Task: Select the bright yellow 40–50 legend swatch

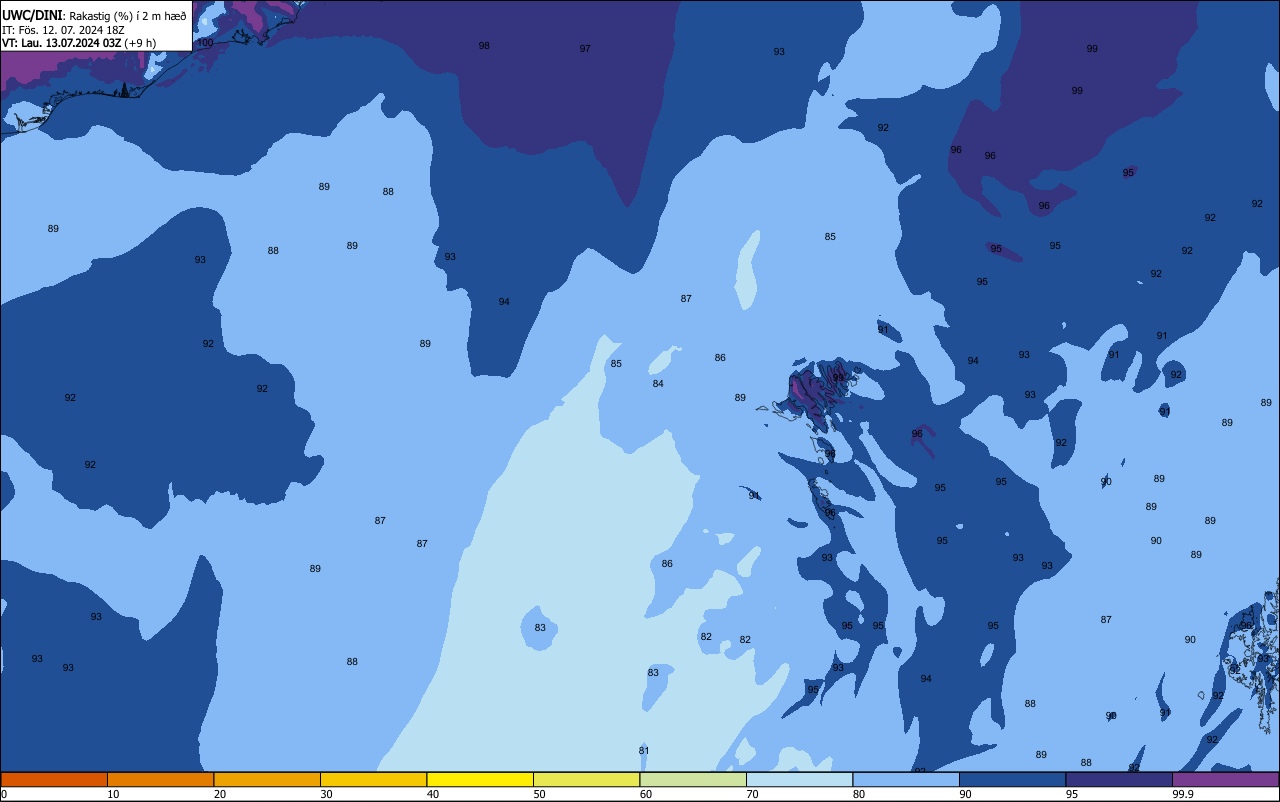Action: pos(480,779)
